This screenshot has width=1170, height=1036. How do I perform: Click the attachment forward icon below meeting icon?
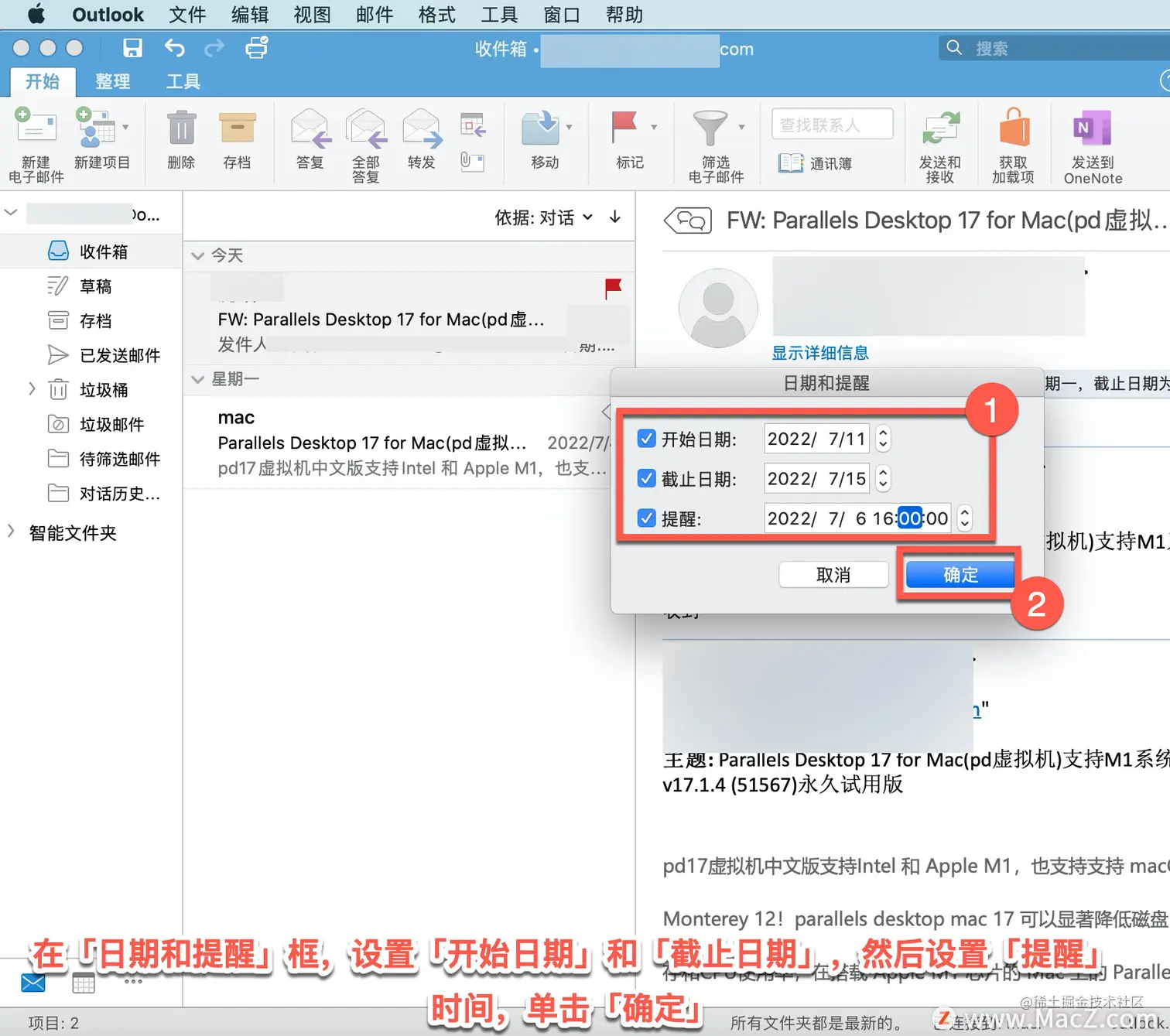[472, 162]
